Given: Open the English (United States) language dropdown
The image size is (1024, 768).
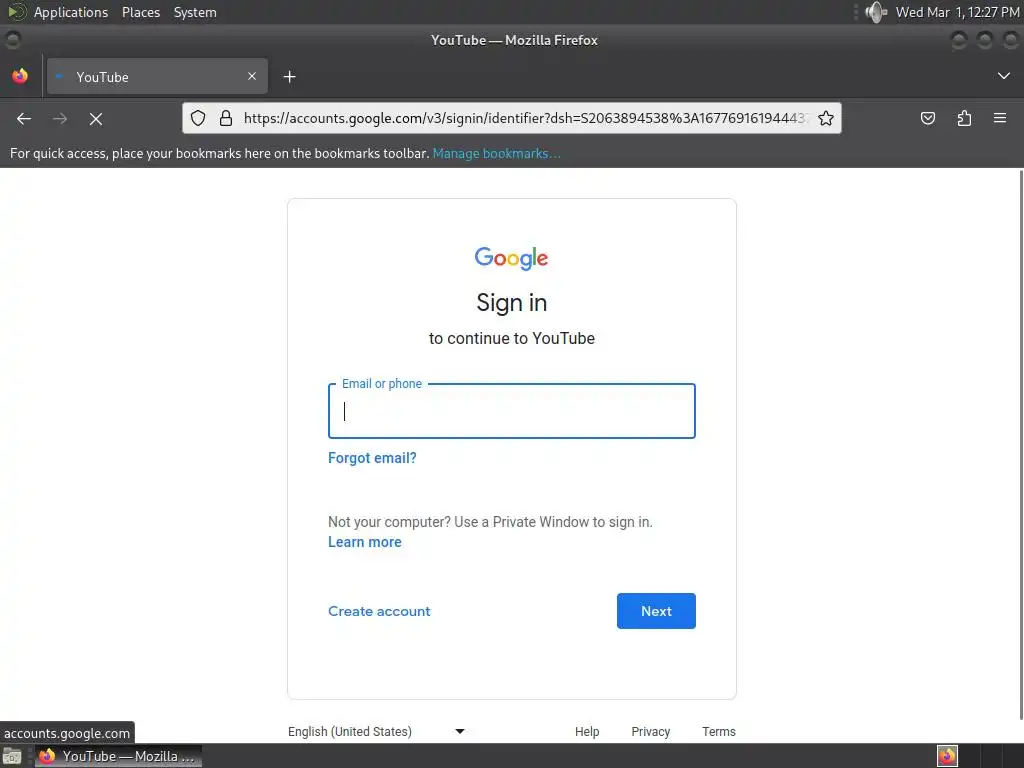Looking at the screenshot, I should tap(376, 731).
